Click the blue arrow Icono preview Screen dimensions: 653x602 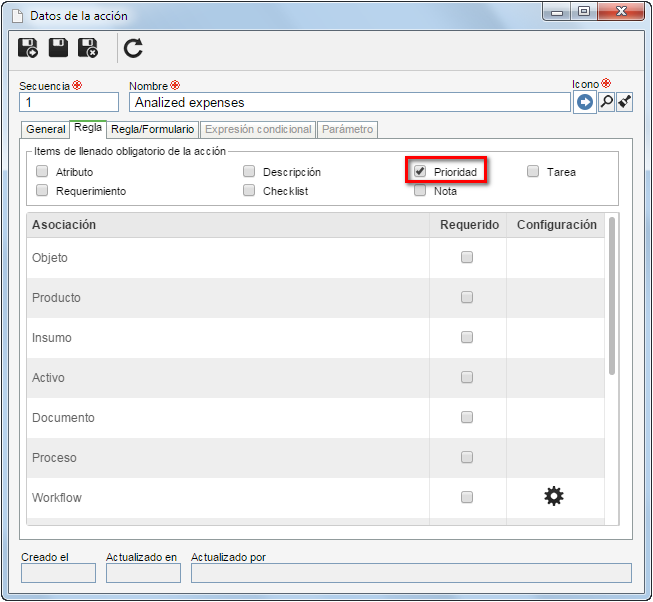[x=584, y=102]
